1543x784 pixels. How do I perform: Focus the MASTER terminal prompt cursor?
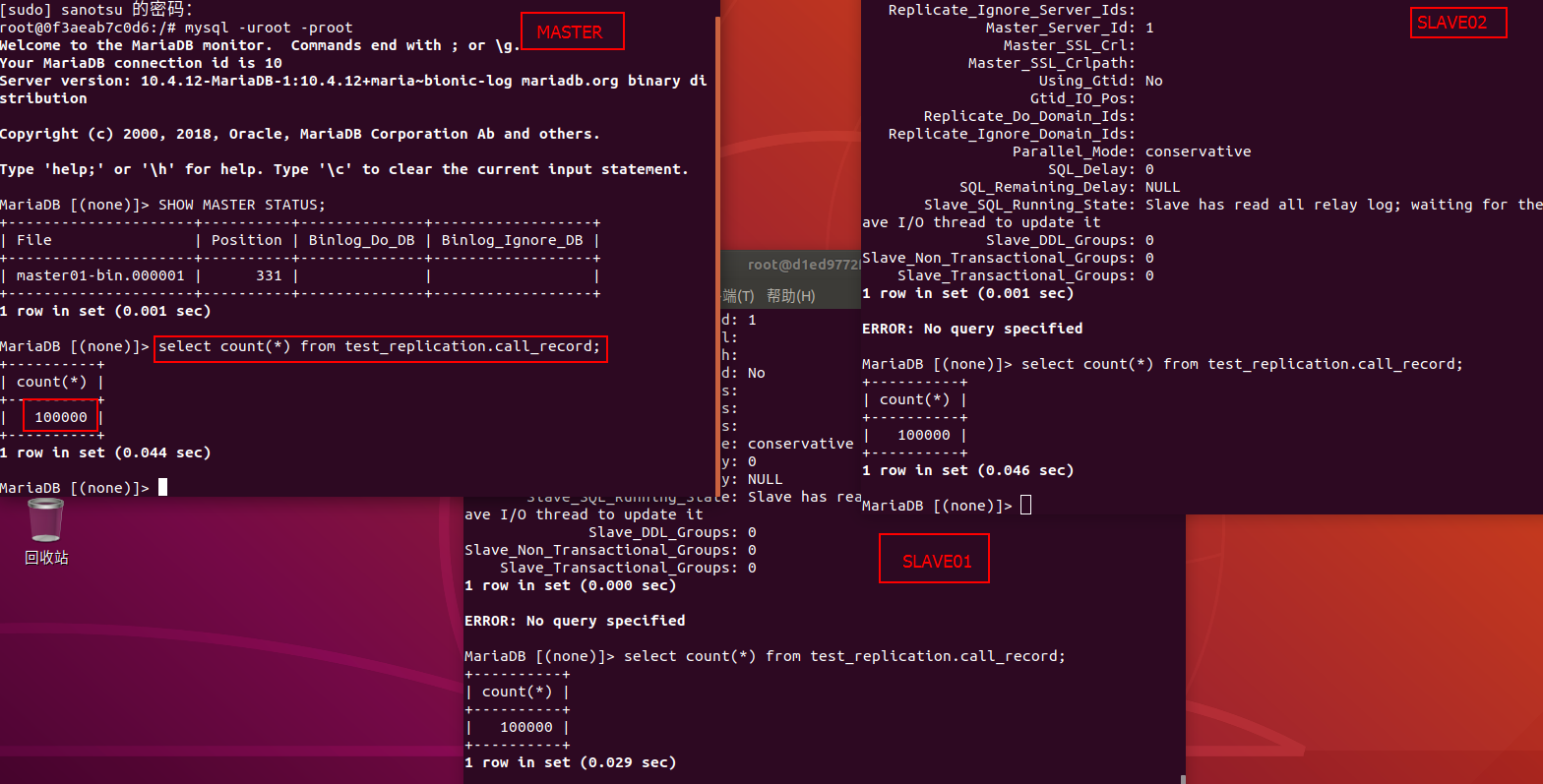pos(162,487)
